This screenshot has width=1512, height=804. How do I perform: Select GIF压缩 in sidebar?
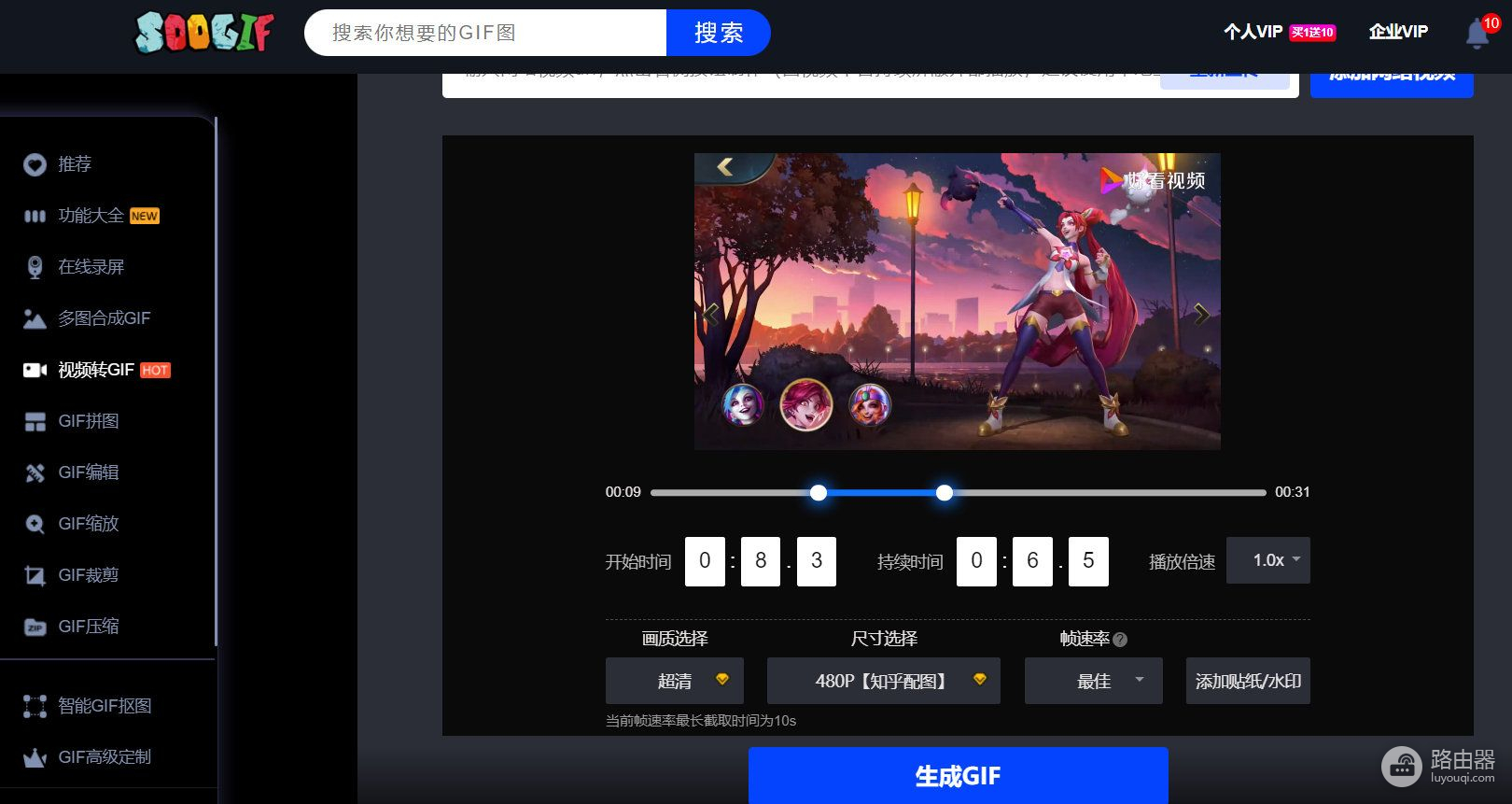coord(88,627)
